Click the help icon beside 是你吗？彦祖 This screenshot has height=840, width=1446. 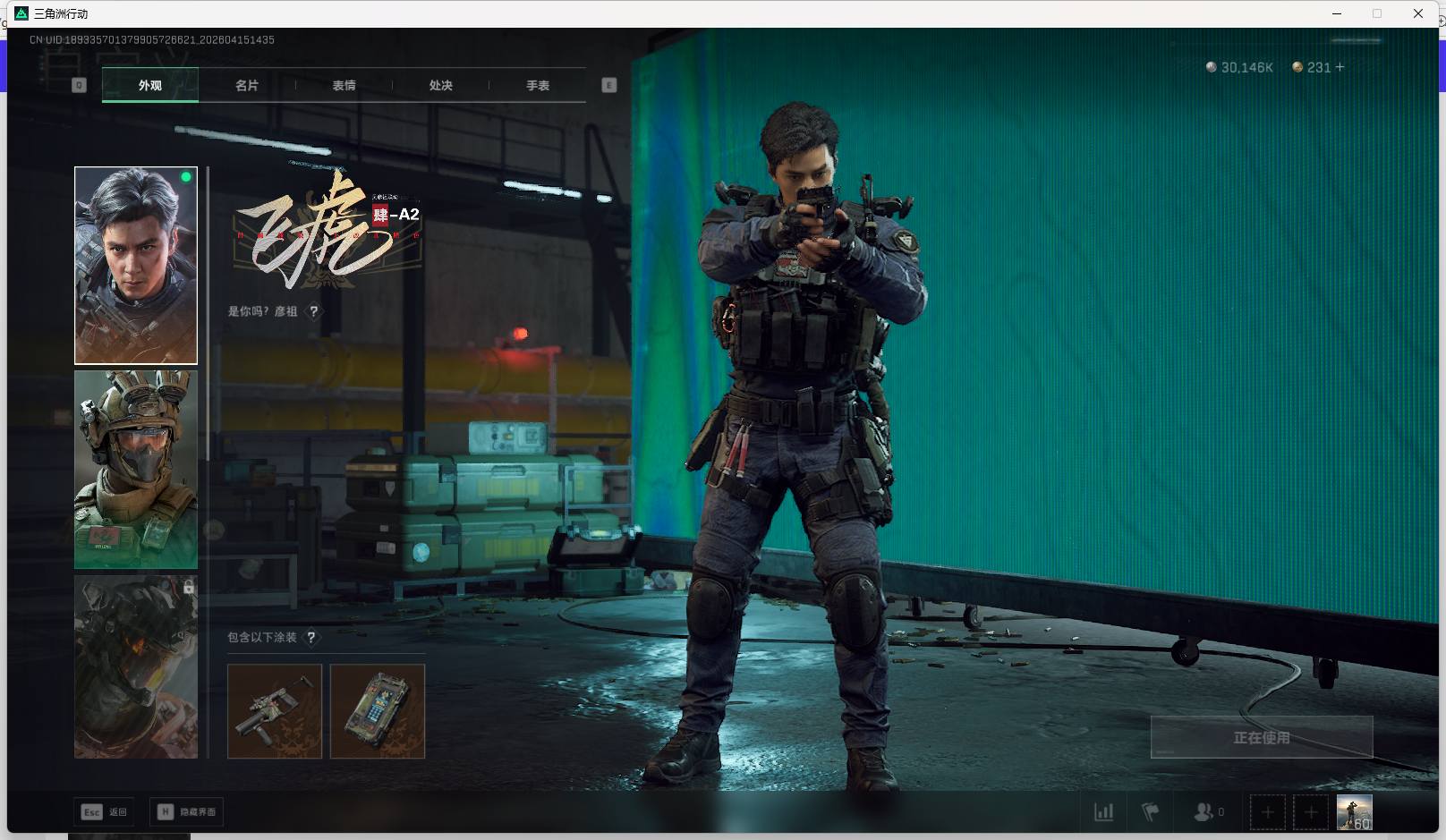tap(313, 311)
